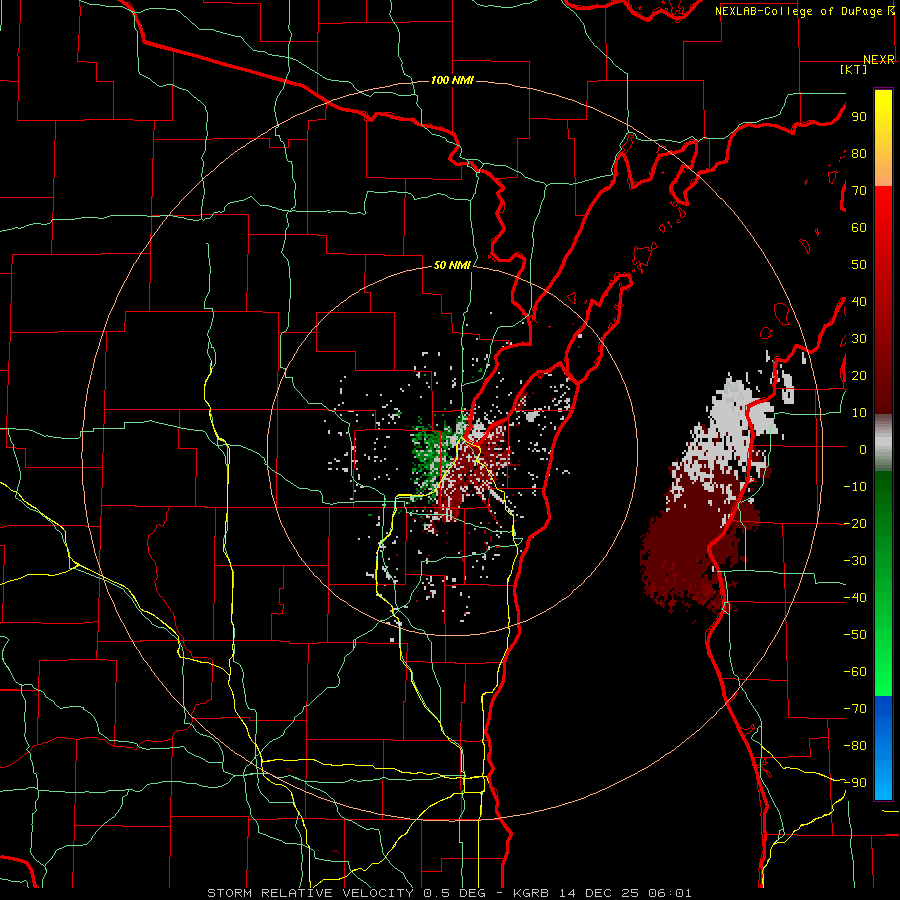Click the -40 value on velocity scale
The width and height of the screenshot is (900, 900).
point(855,598)
